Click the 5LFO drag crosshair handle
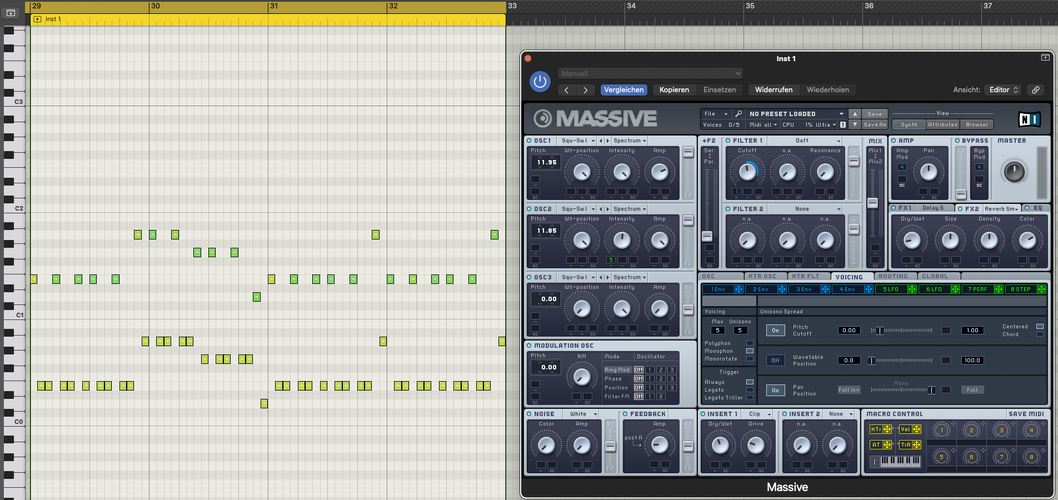Screen dimensions: 1058x500 click(x=911, y=289)
